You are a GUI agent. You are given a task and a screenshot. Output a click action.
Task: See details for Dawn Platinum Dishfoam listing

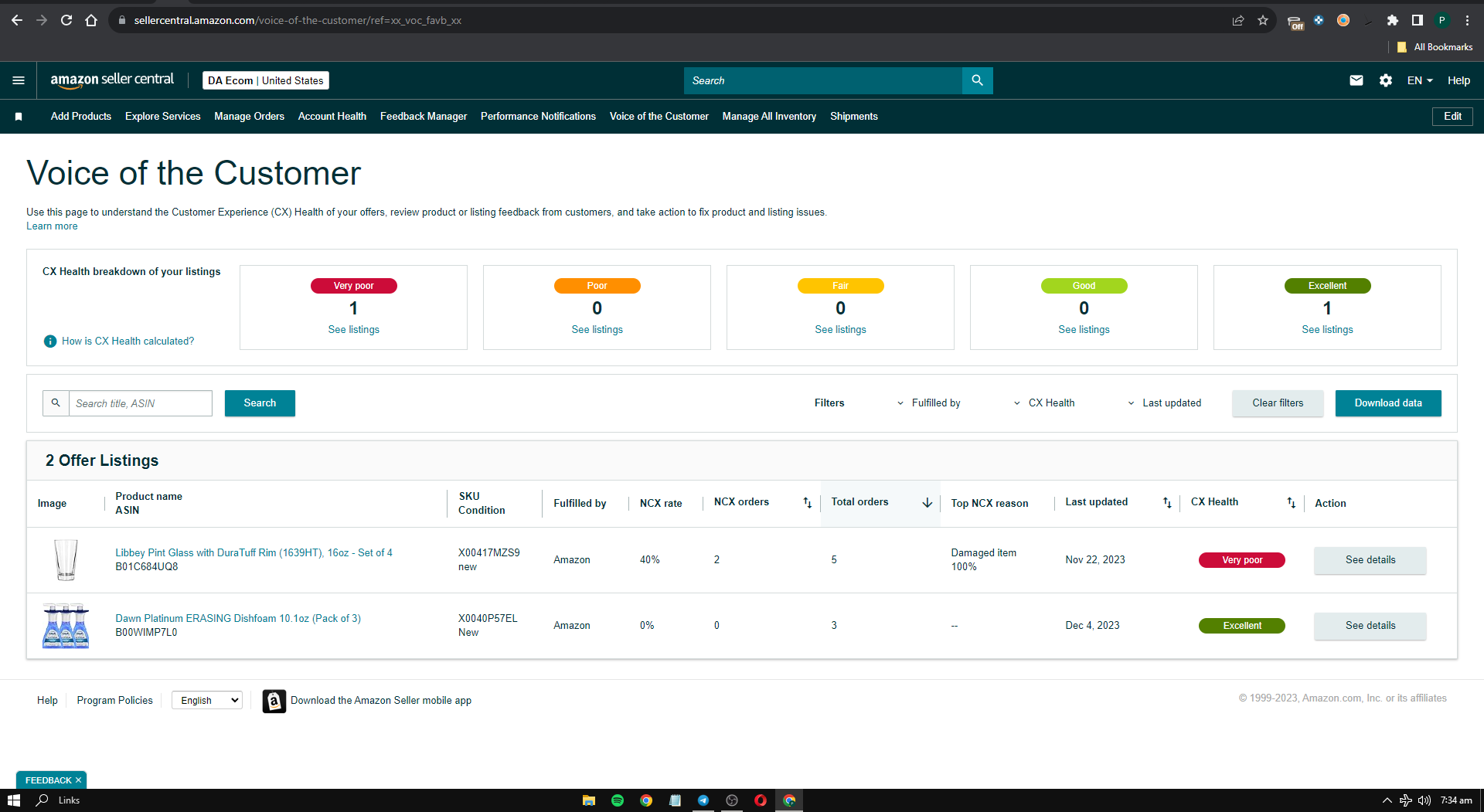point(1370,626)
